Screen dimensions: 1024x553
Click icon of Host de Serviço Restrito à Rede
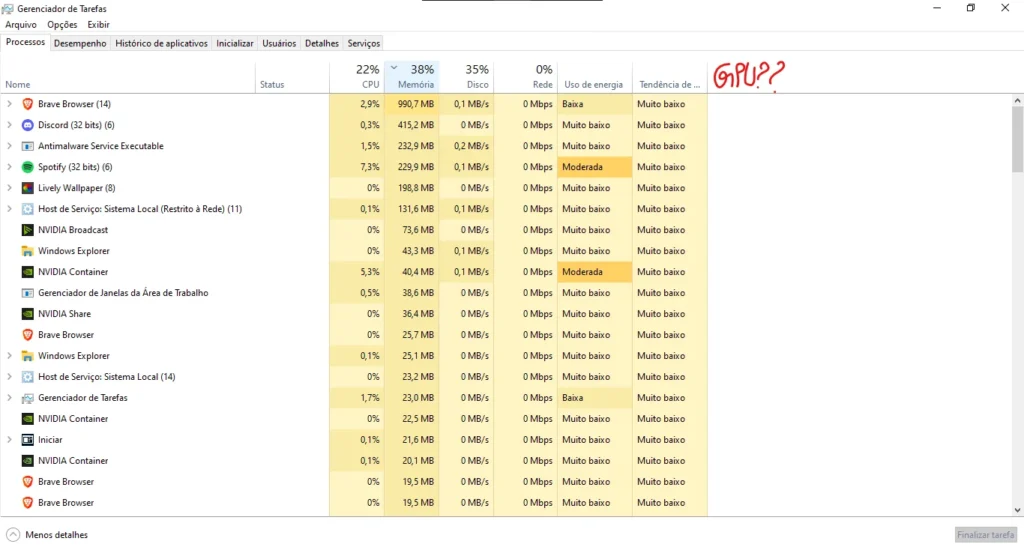pos(27,209)
